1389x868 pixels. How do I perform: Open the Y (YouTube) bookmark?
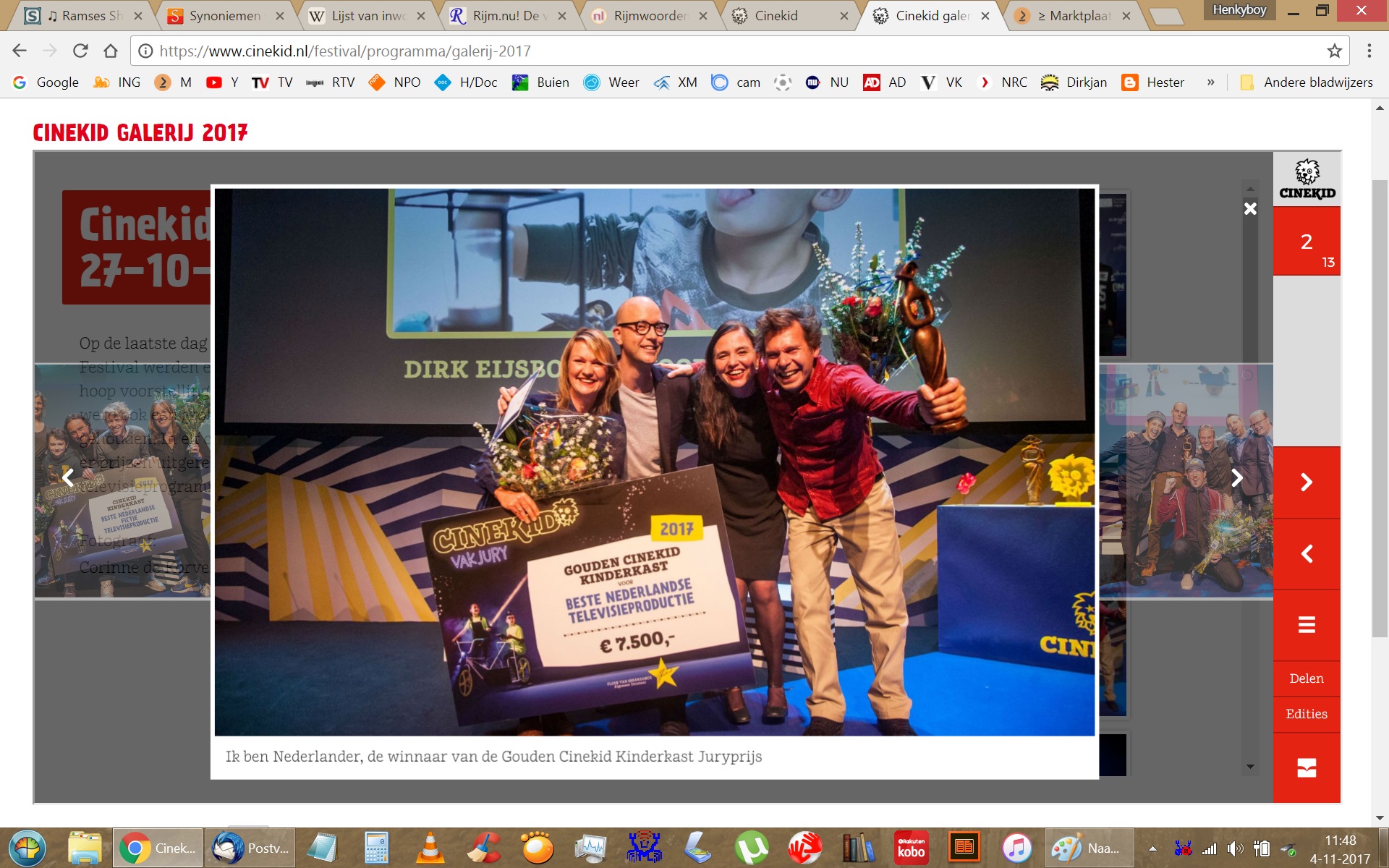(223, 82)
